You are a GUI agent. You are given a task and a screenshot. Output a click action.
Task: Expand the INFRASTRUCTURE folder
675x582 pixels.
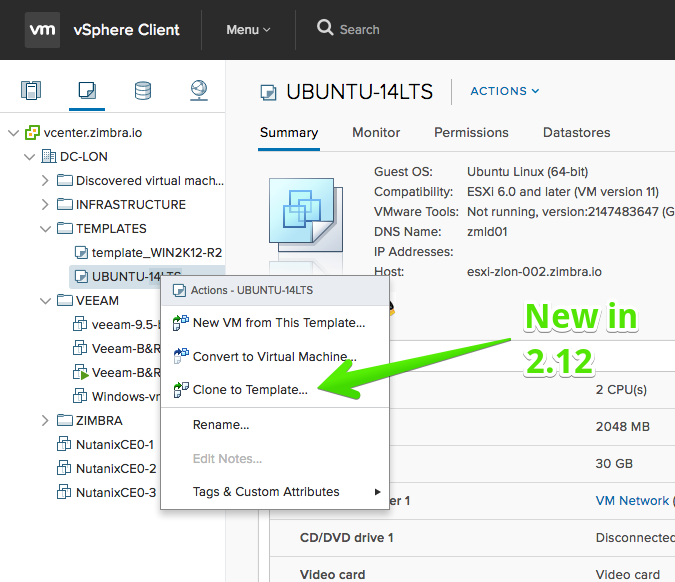[x=45, y=204]
